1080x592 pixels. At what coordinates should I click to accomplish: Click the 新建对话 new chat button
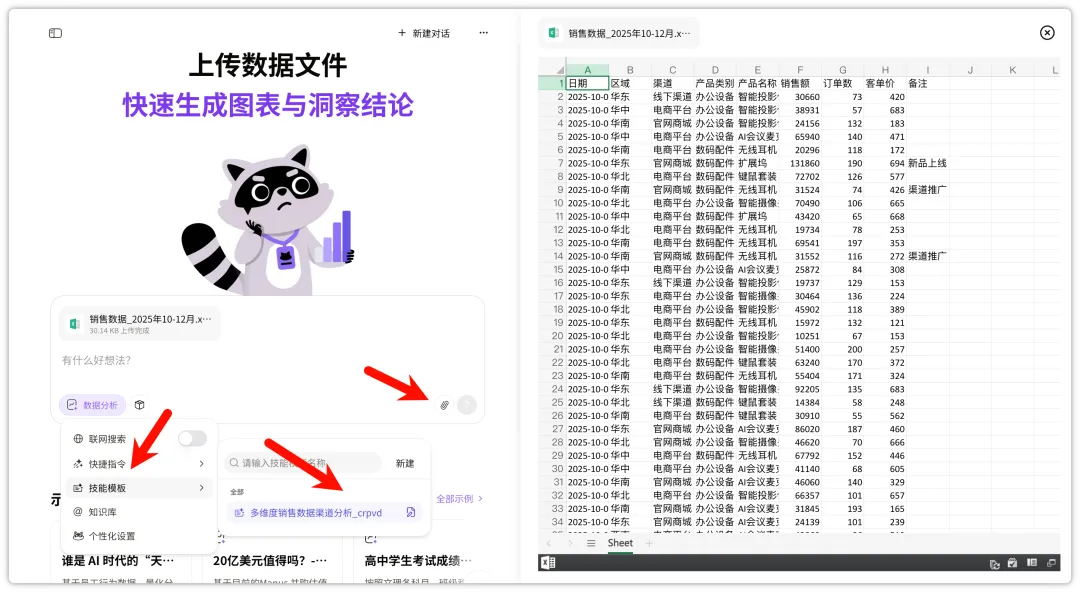pyautogui.click(x=424, y=33)
